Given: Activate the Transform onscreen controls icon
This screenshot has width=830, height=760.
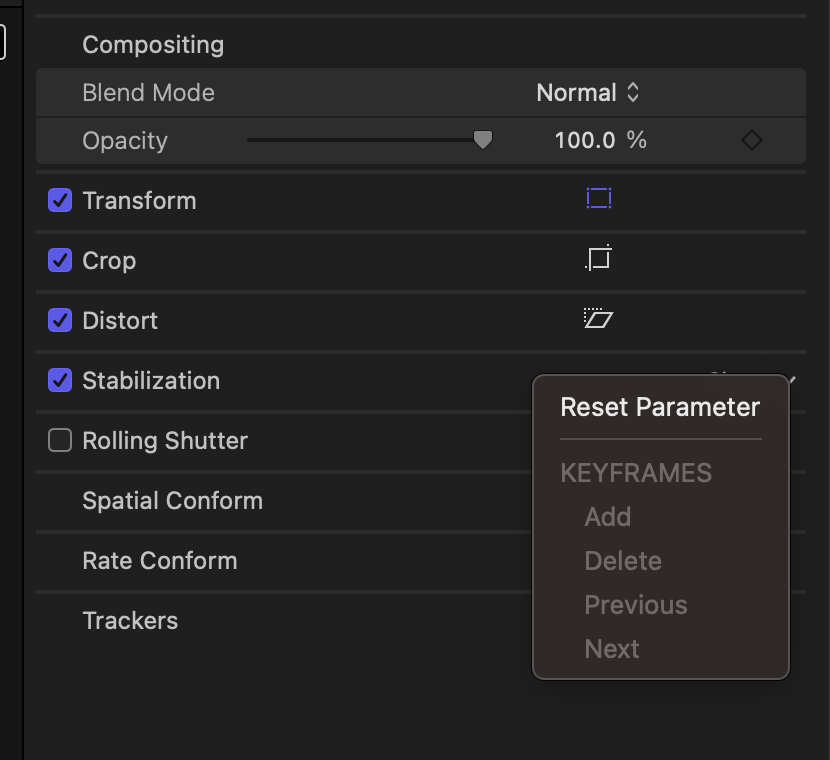Looking at the screenshot, I should (x=598, y=199).
